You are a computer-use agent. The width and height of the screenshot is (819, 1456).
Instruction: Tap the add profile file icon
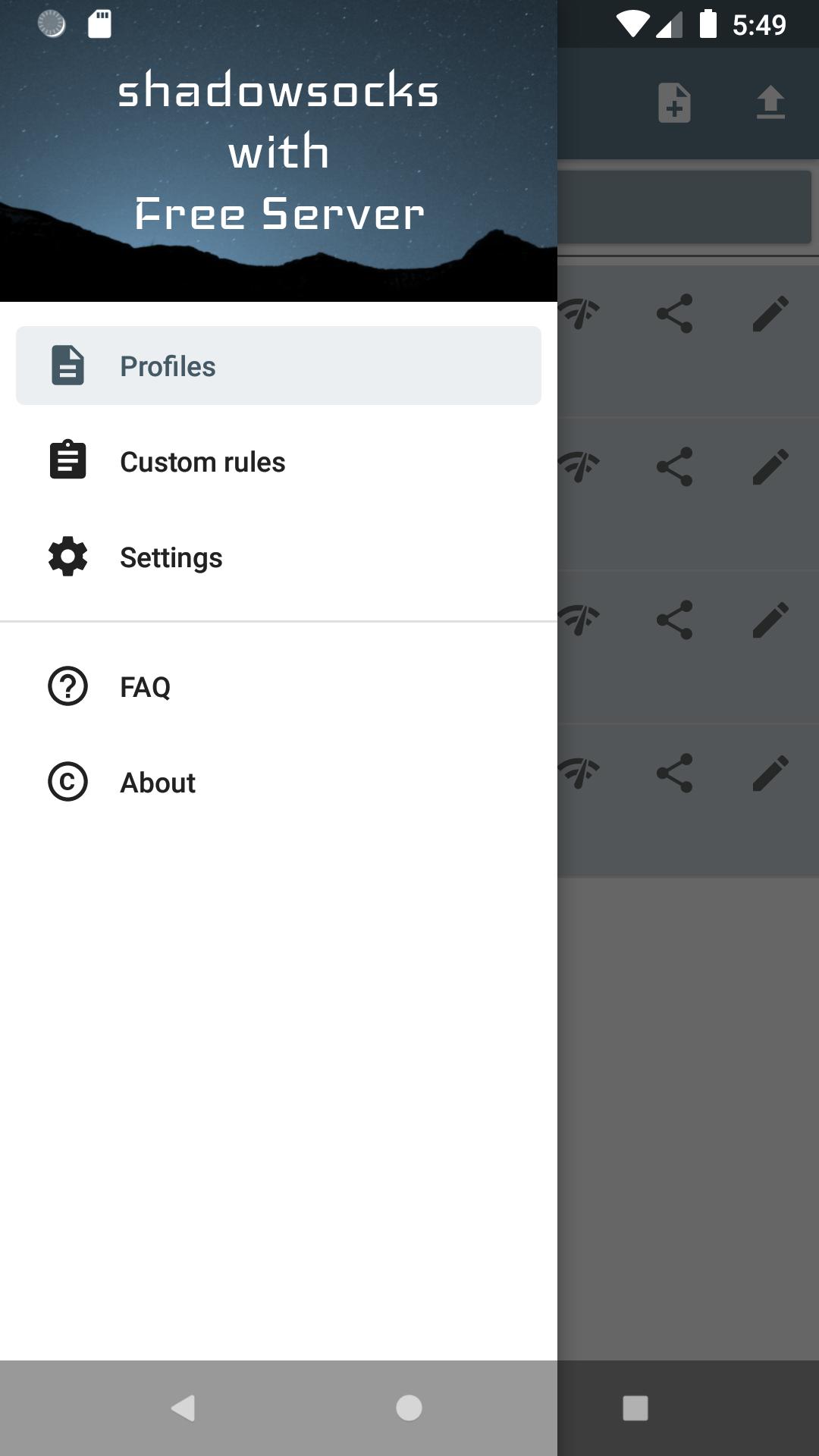tap(674, 103)
